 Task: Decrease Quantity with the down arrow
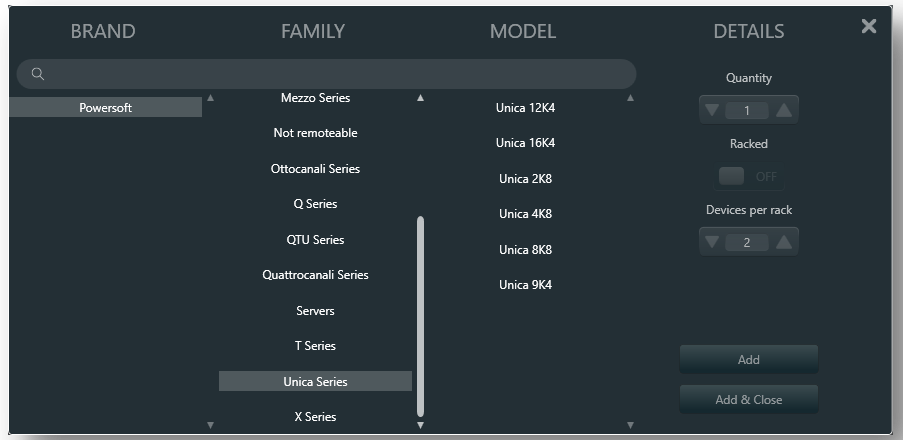point(712,110)
